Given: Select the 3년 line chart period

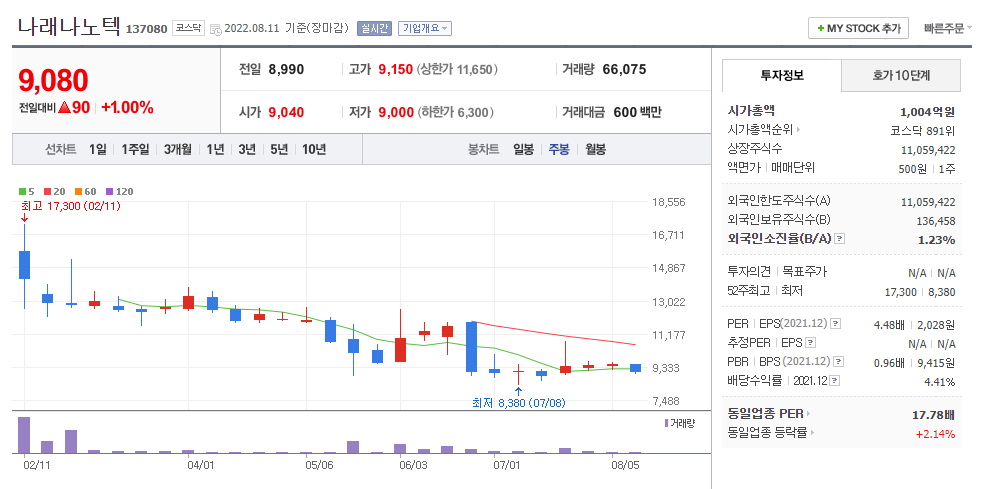Looking at the screenshot, I should 247,150.
